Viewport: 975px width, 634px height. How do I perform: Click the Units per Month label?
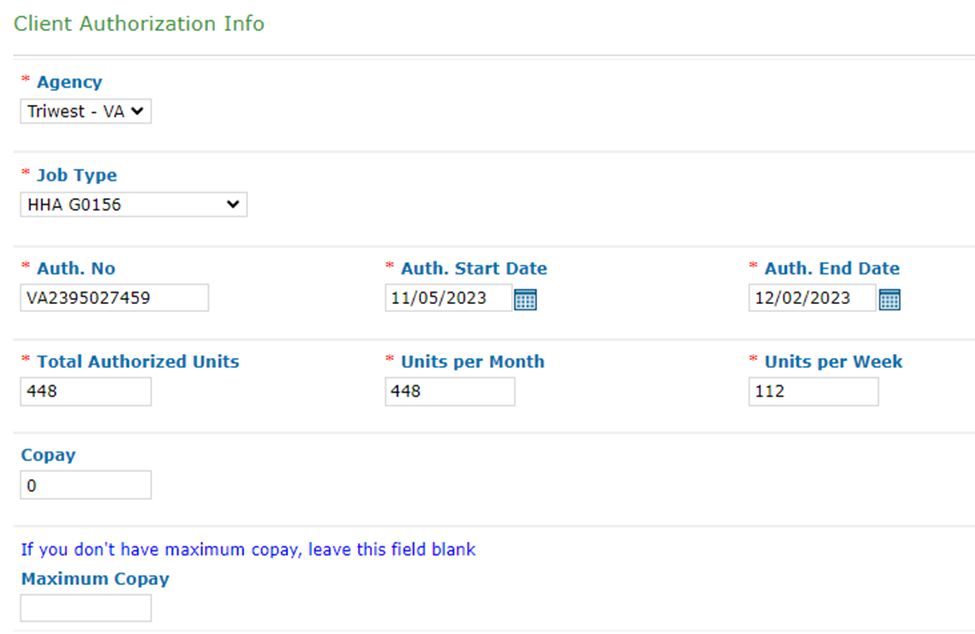point(472,361)
